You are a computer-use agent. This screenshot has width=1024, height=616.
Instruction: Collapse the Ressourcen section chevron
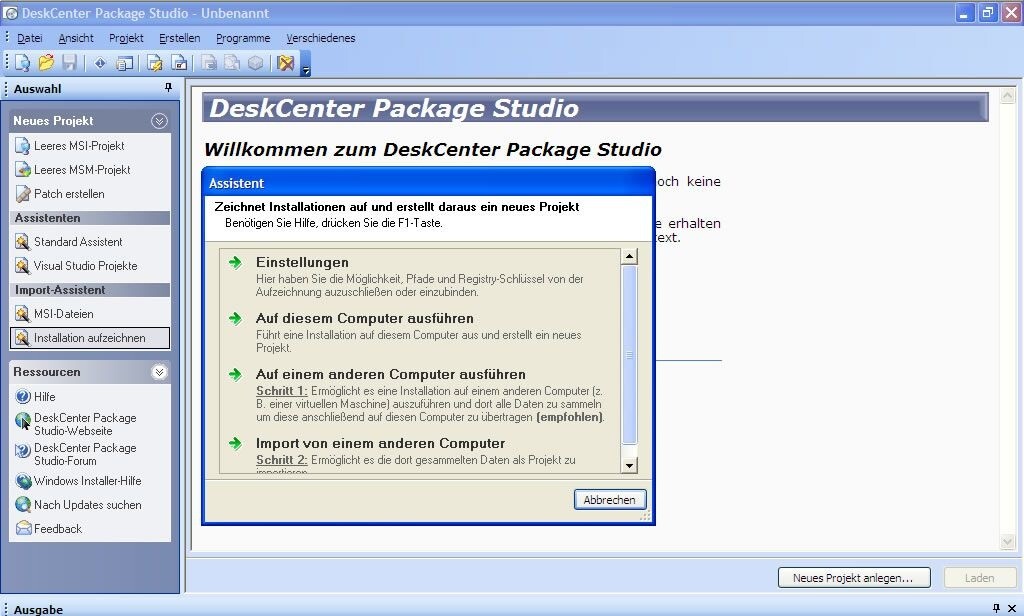(x=159, y=372)
